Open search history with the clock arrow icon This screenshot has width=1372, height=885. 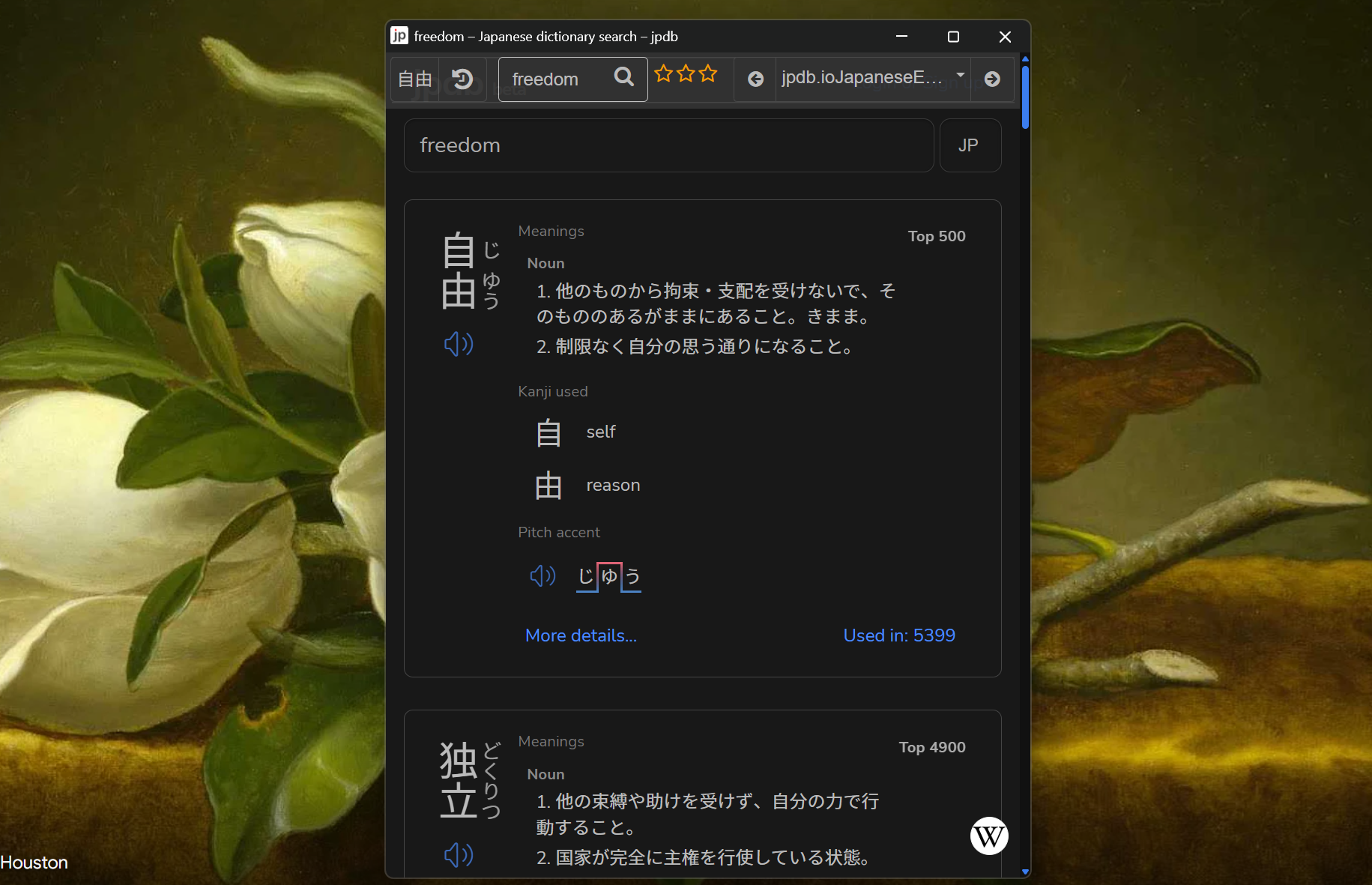pyautogui.click(x=462, y=78)
